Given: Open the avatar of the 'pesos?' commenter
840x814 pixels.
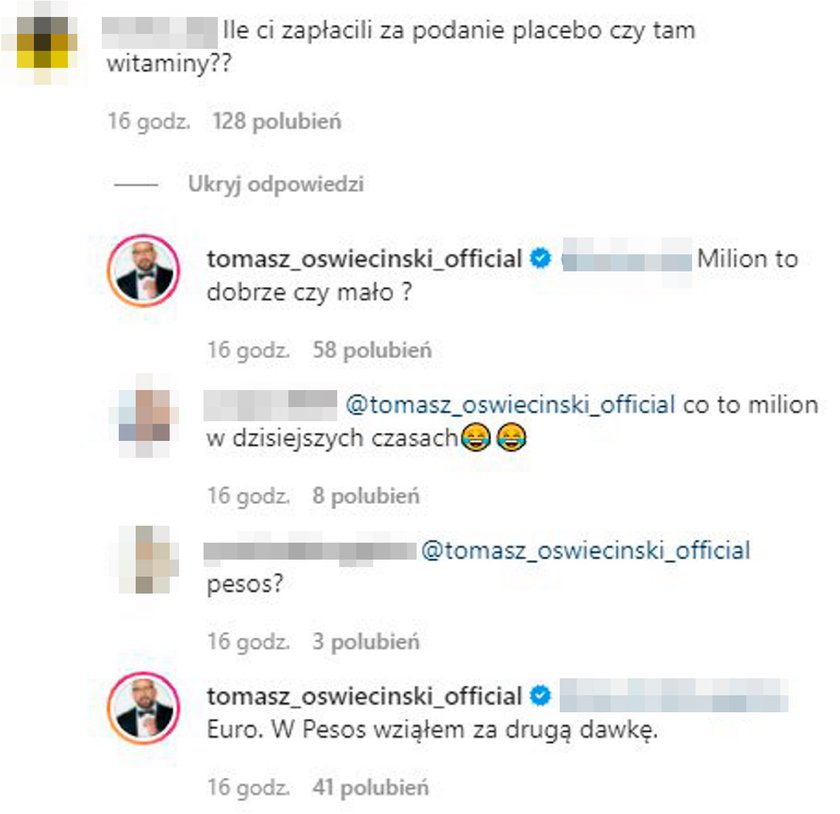Looking at the screenshot, I should coord(144,562).
